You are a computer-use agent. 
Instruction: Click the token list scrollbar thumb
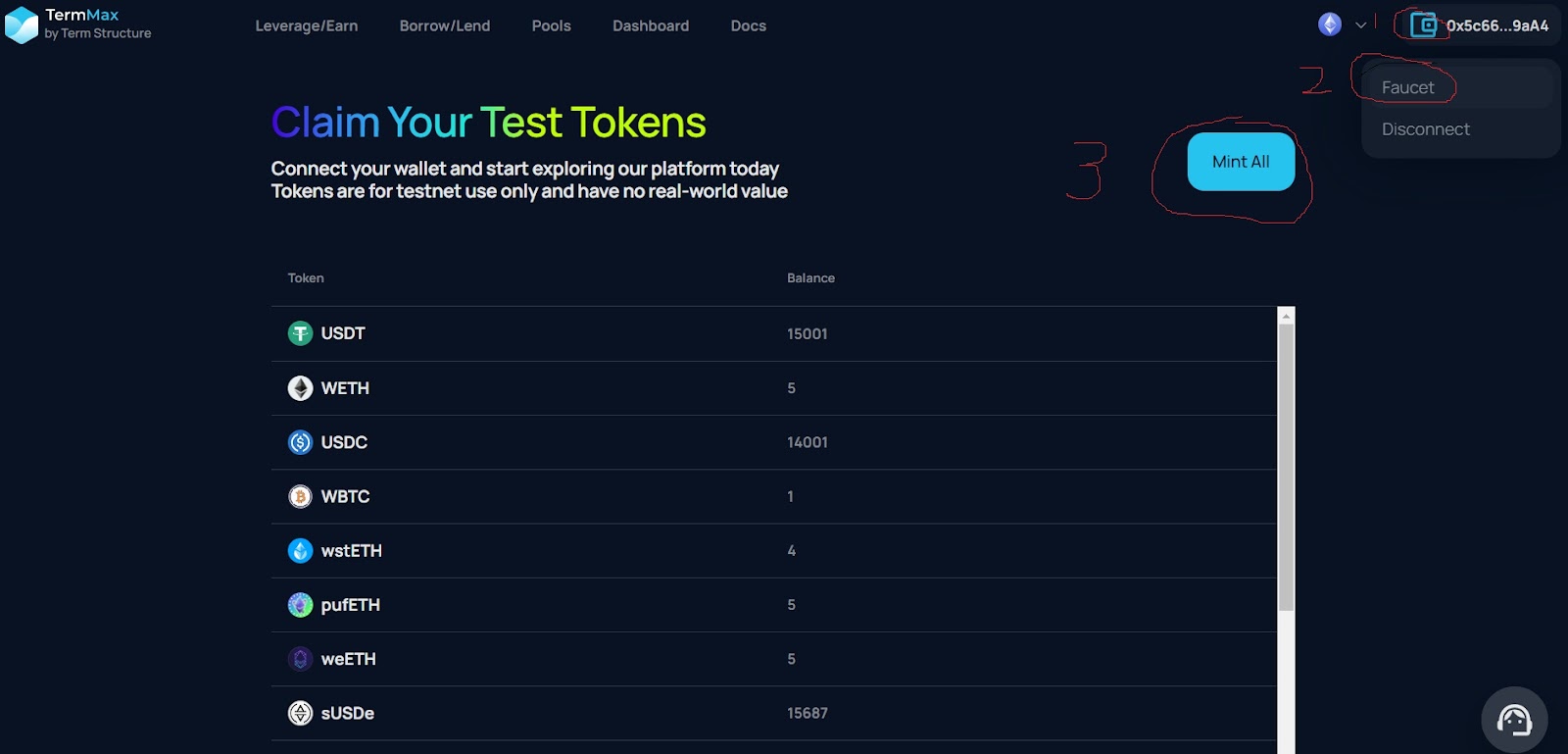tap(1286, 467)
